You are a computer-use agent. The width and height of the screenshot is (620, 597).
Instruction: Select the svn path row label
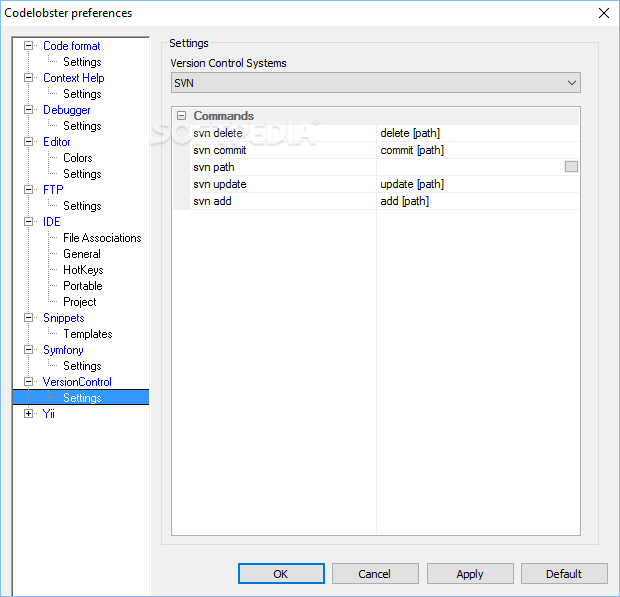click(214, 167)
